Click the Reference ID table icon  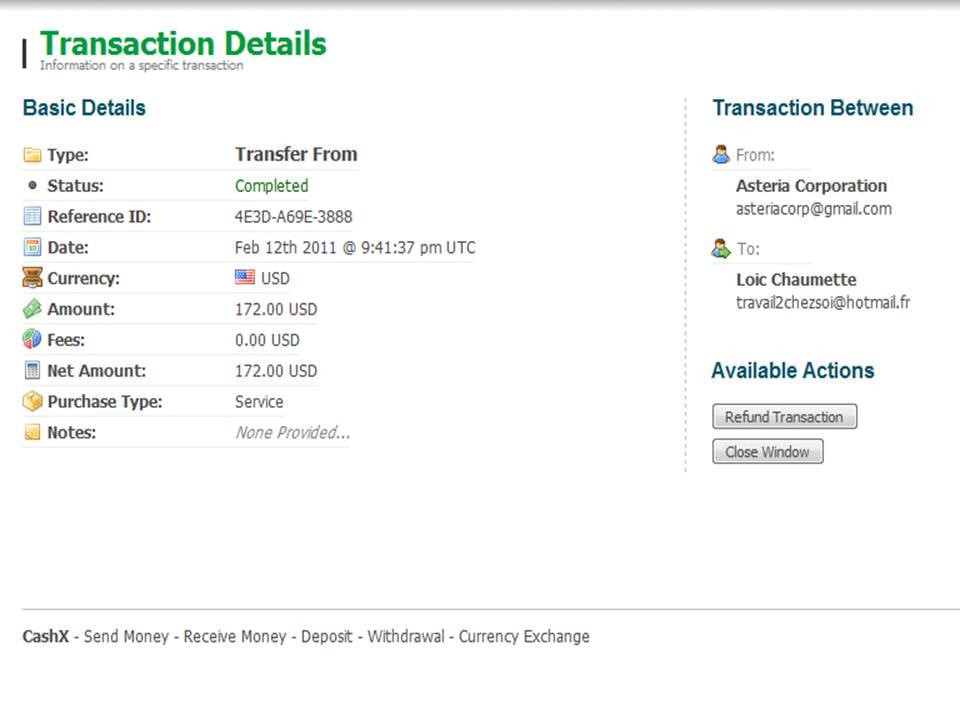click(32, 216)
